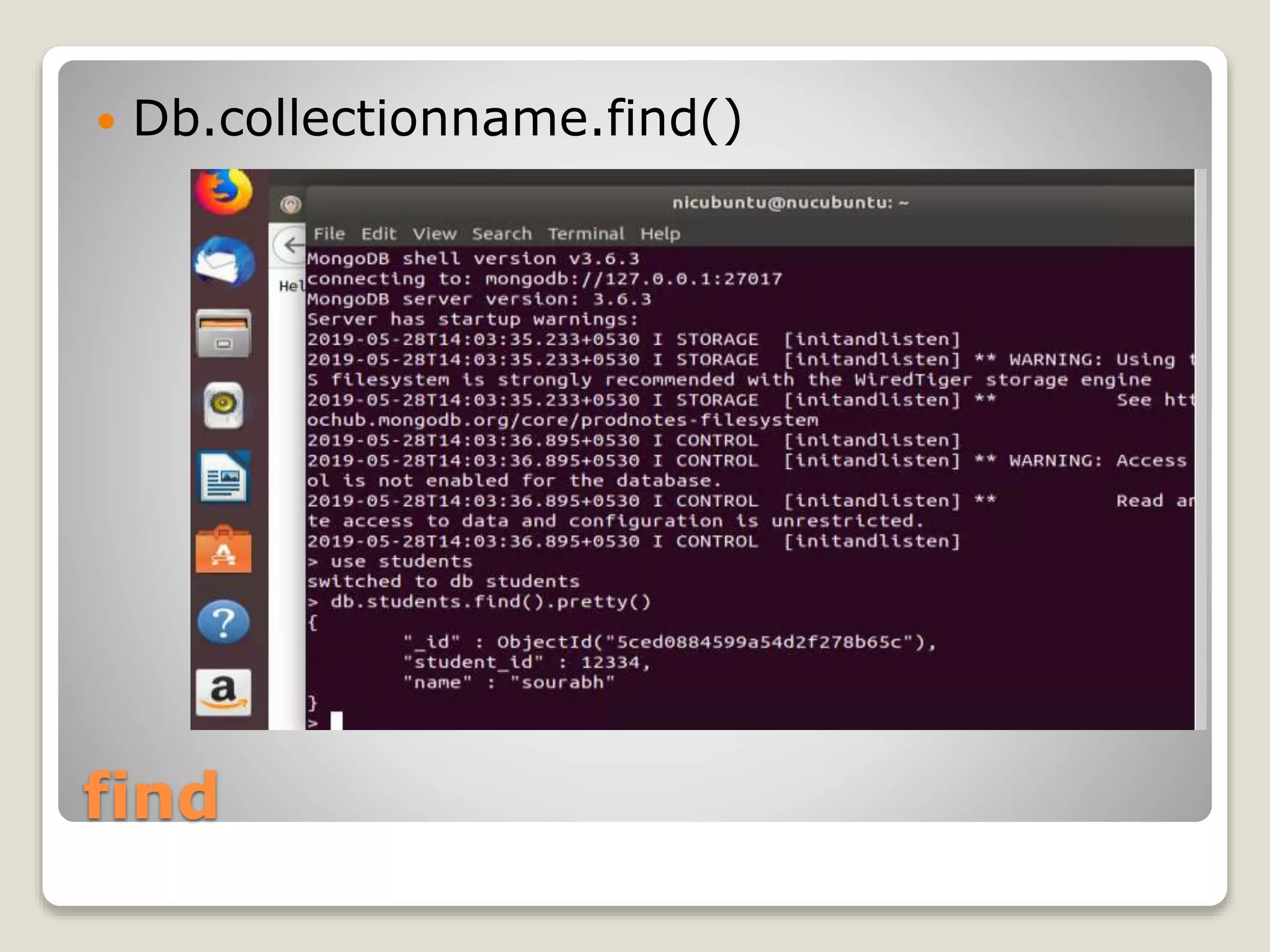Click the '> use students' command line

(x=390, y=562)
